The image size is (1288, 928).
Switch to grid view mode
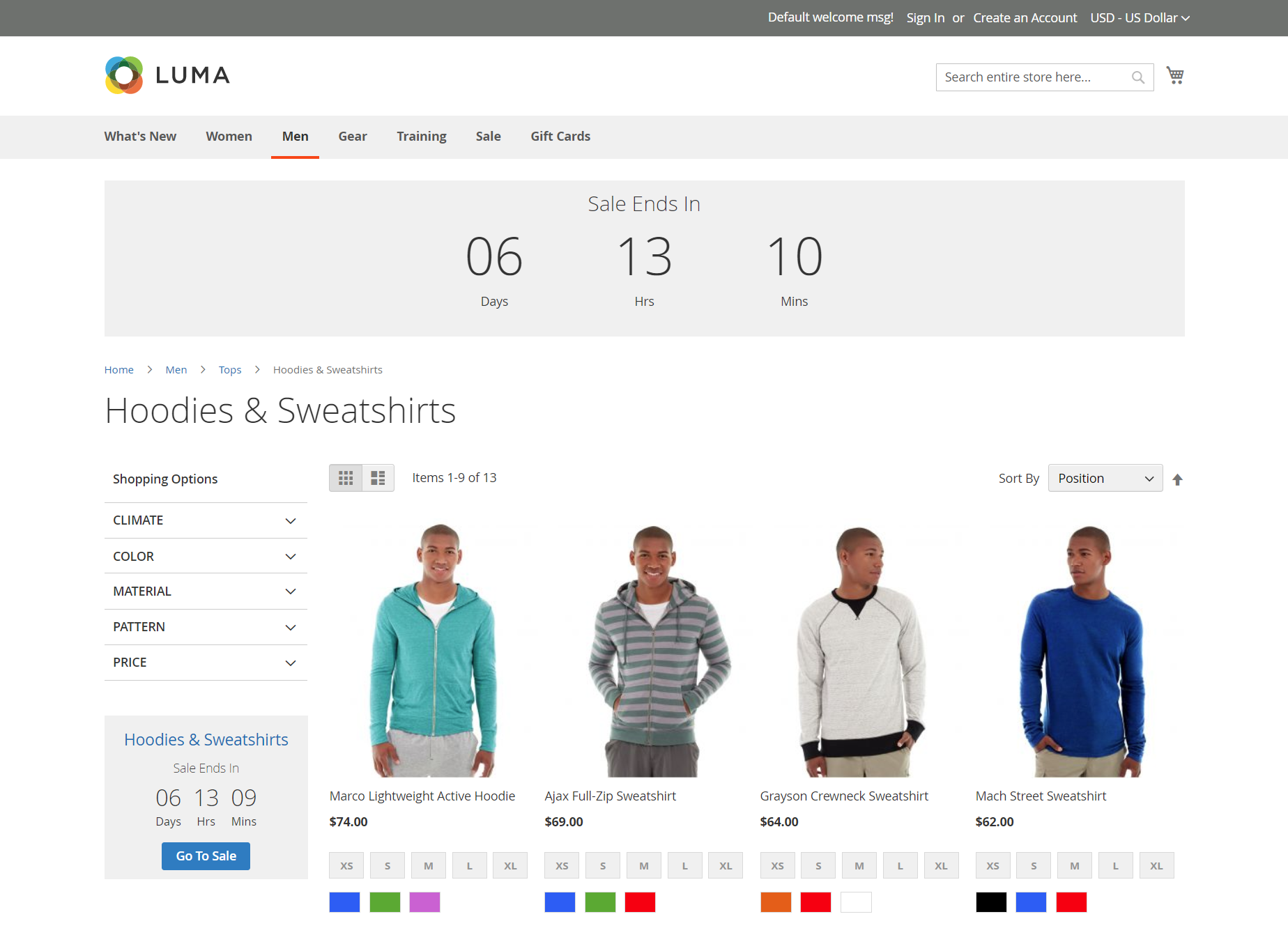tap(346, 478)
